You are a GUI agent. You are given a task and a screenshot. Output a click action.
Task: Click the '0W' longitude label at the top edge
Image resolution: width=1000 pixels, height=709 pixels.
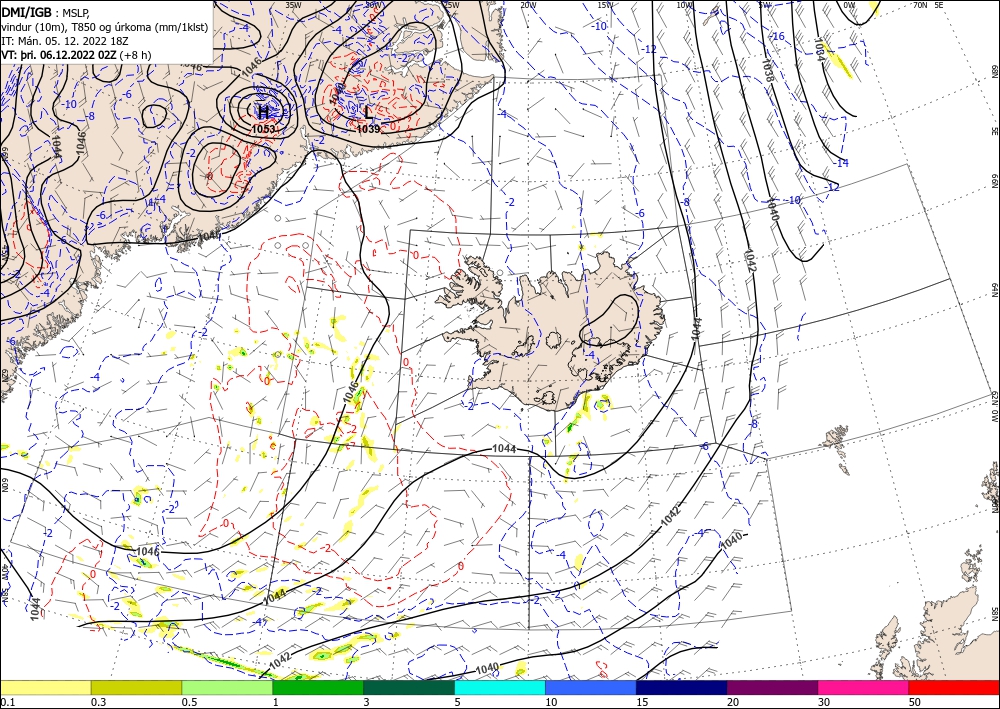(x=849, y=5)
